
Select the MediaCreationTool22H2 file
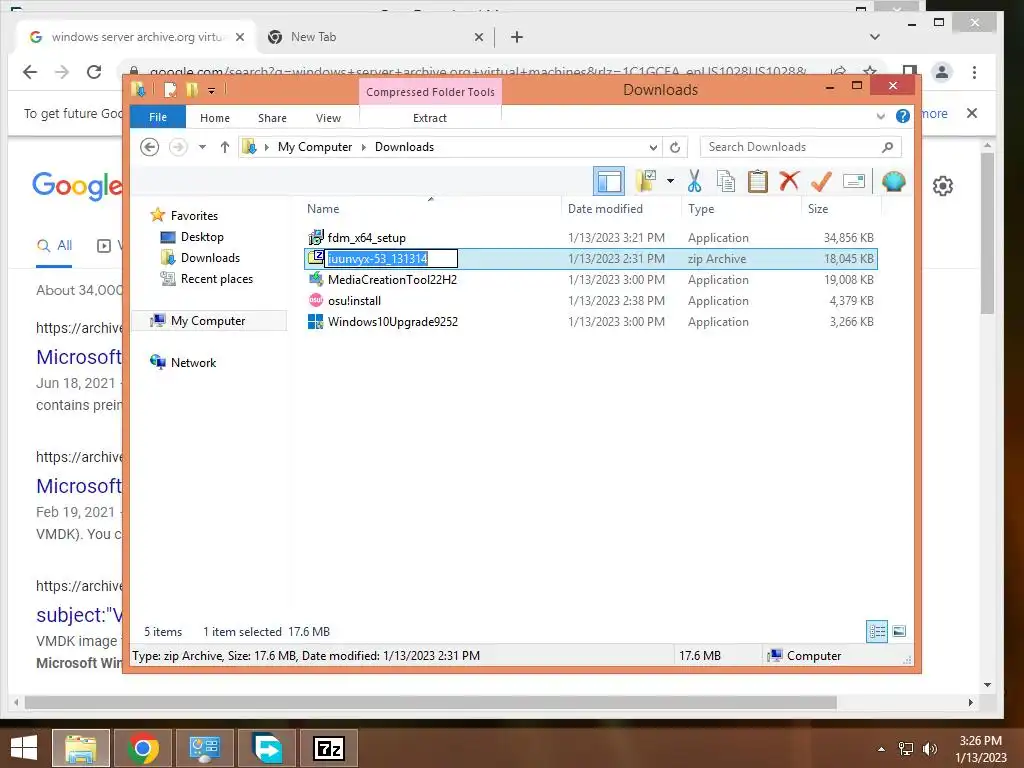[x=392, y=280]
